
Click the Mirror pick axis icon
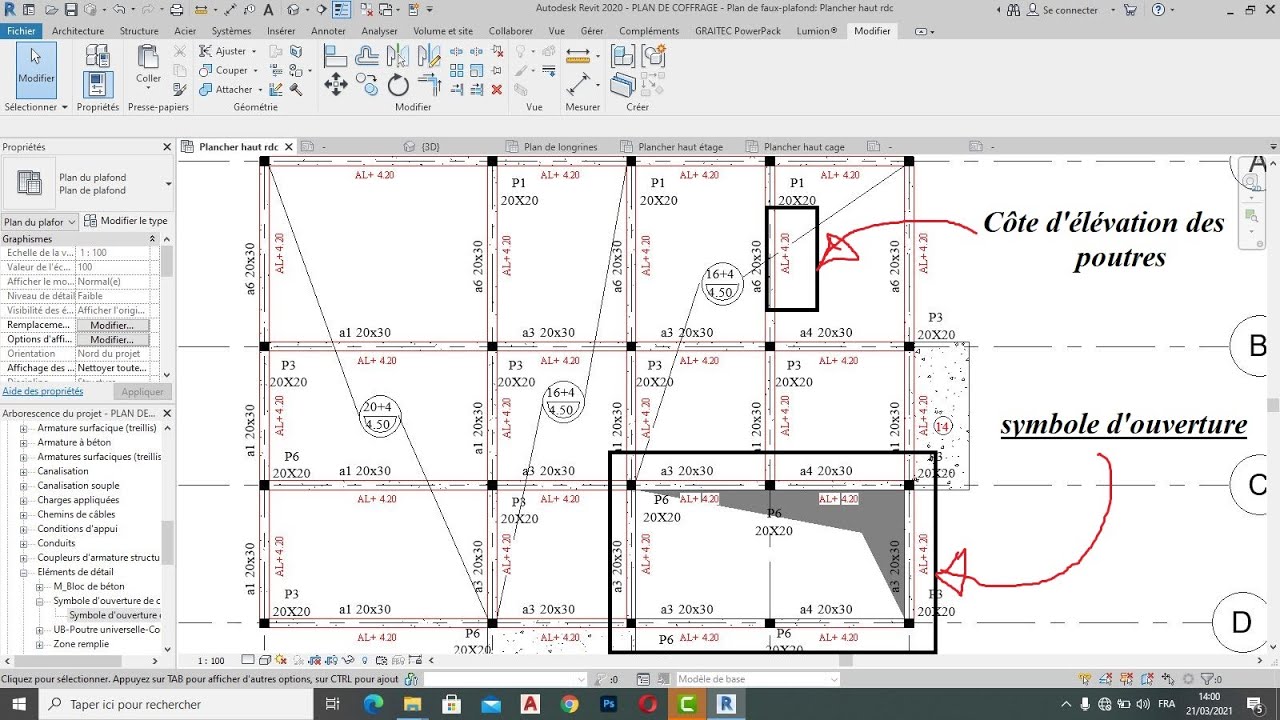tap(398, 56)
